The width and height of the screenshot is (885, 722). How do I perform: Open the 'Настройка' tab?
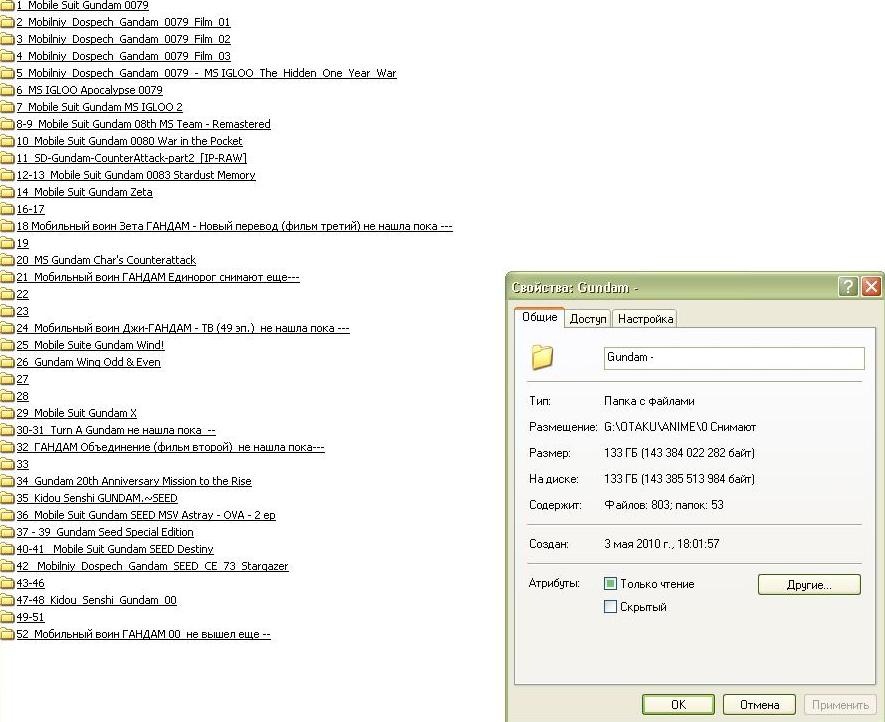coord(645,319)
